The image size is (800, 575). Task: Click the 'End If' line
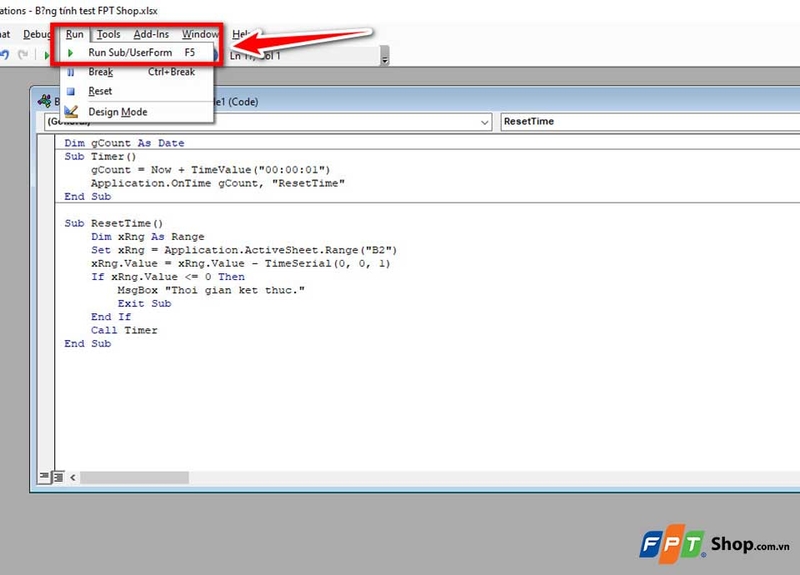tap(111, 316)
